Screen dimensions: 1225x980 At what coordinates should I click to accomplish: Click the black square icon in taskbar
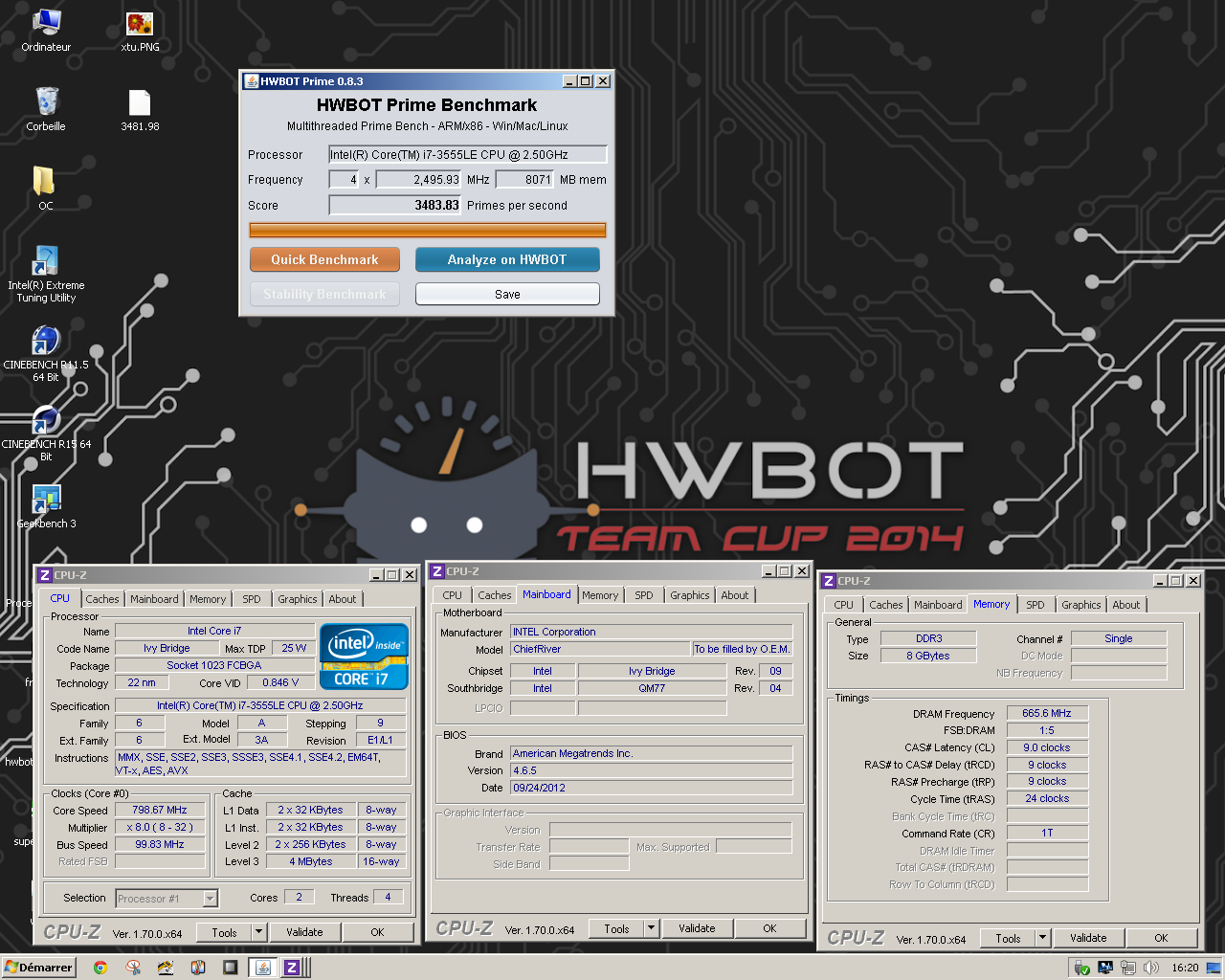coord(230,968)
